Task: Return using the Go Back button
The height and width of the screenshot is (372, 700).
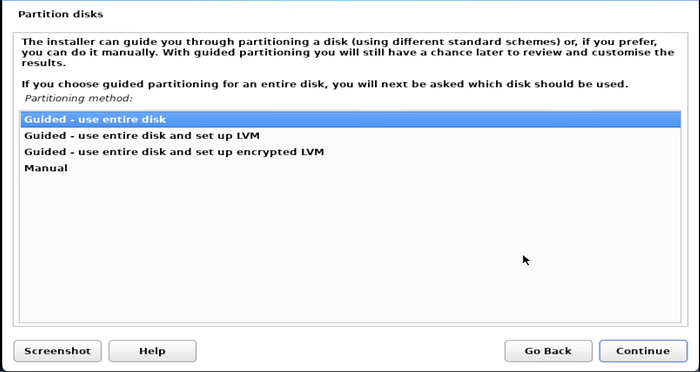Action: (x=548, y=351)
